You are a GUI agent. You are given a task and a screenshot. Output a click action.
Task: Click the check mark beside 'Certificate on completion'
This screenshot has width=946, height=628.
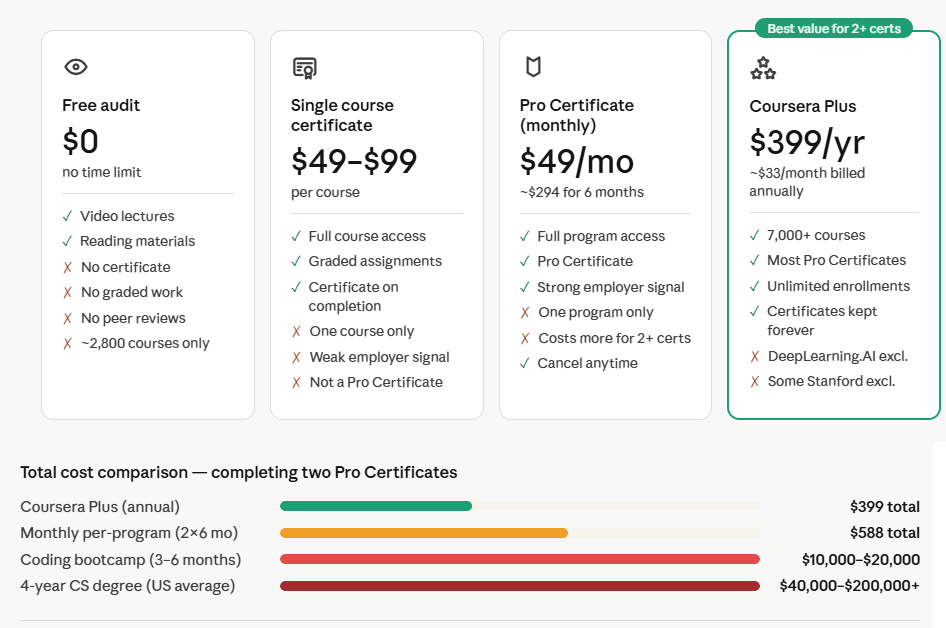[x=296, y=287]
